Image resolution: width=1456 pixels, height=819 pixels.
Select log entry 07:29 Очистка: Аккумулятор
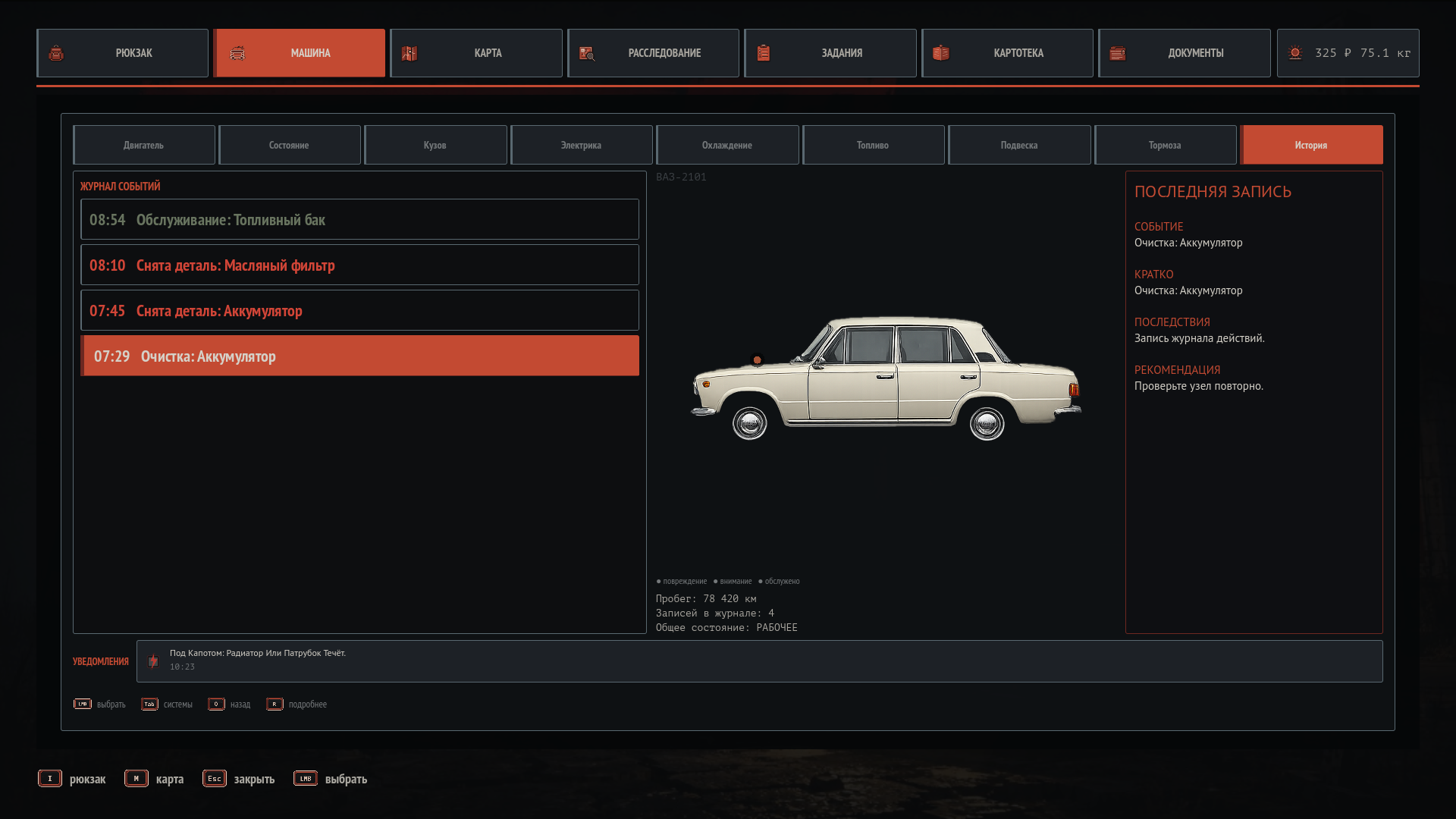pyautogui.click(x=359, y=356)
